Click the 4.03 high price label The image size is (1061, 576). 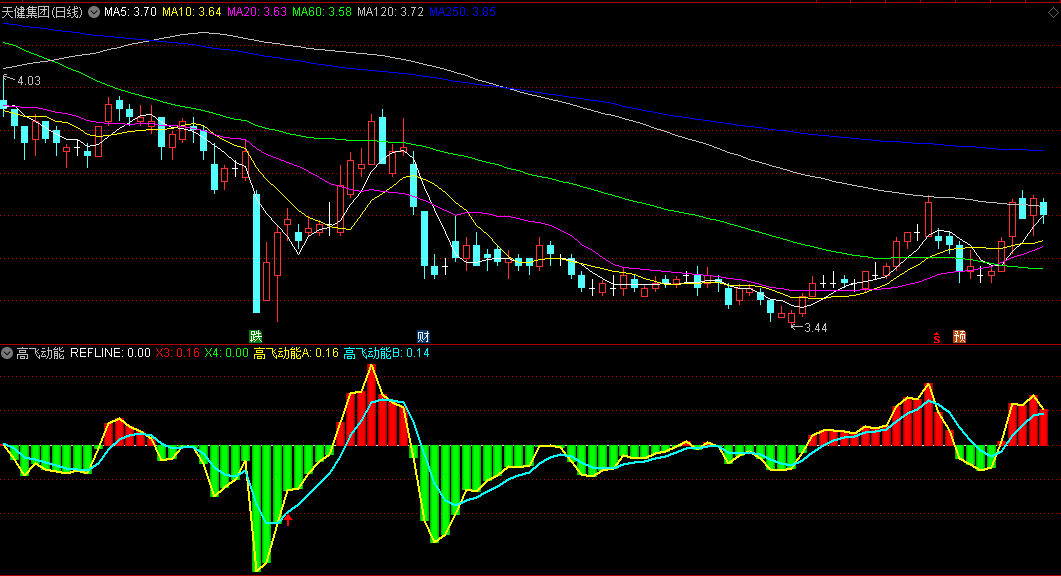[28, 81]
